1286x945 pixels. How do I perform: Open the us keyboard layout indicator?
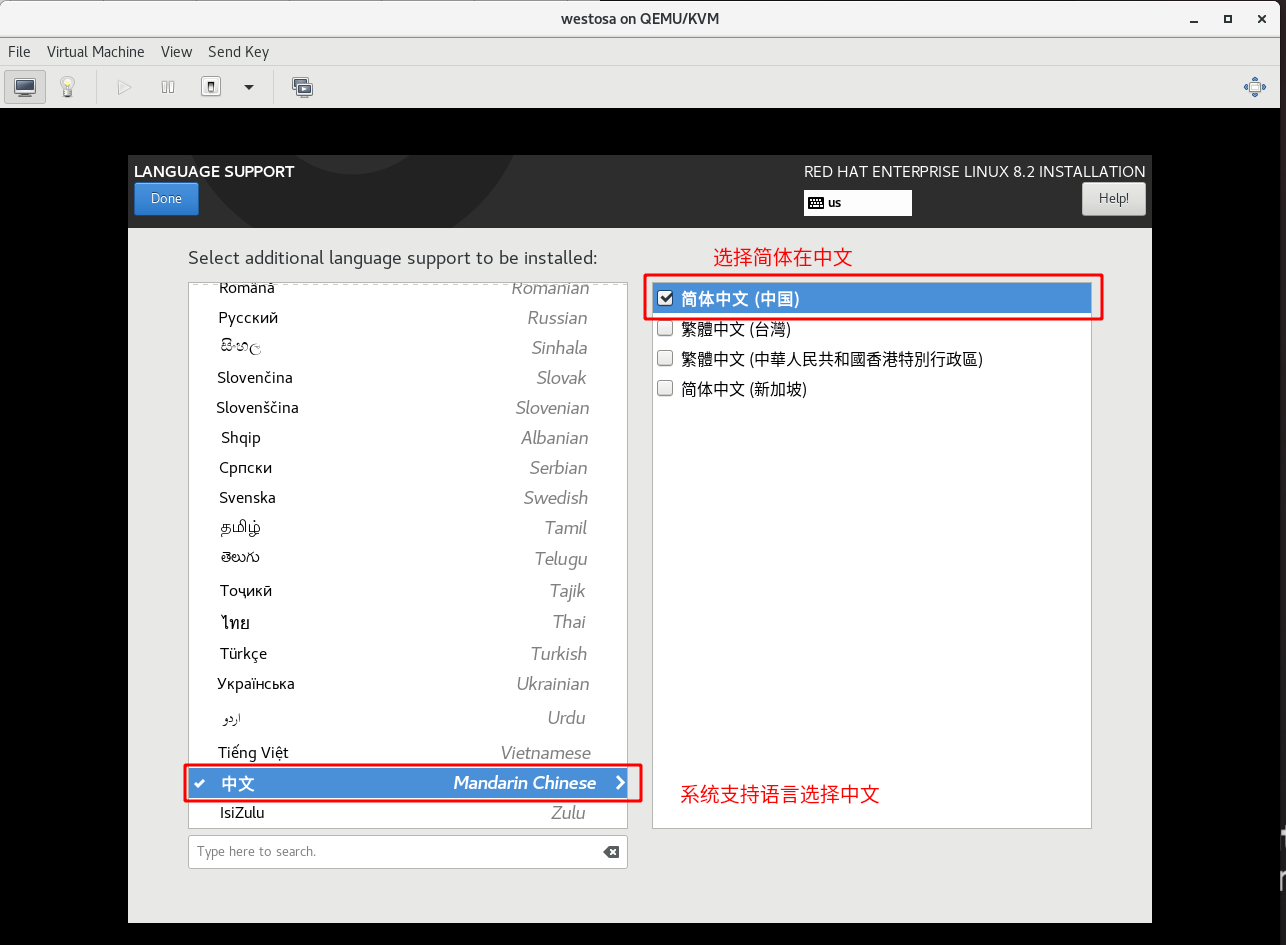click(858, 202)
